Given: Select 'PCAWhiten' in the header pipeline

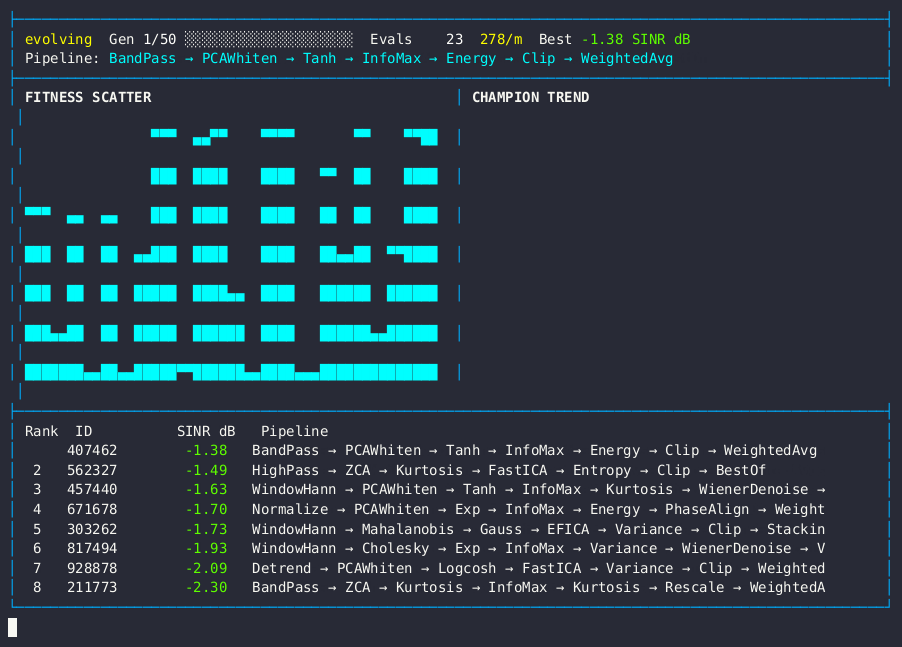Looking at the screenshot, I should (239, 59).
